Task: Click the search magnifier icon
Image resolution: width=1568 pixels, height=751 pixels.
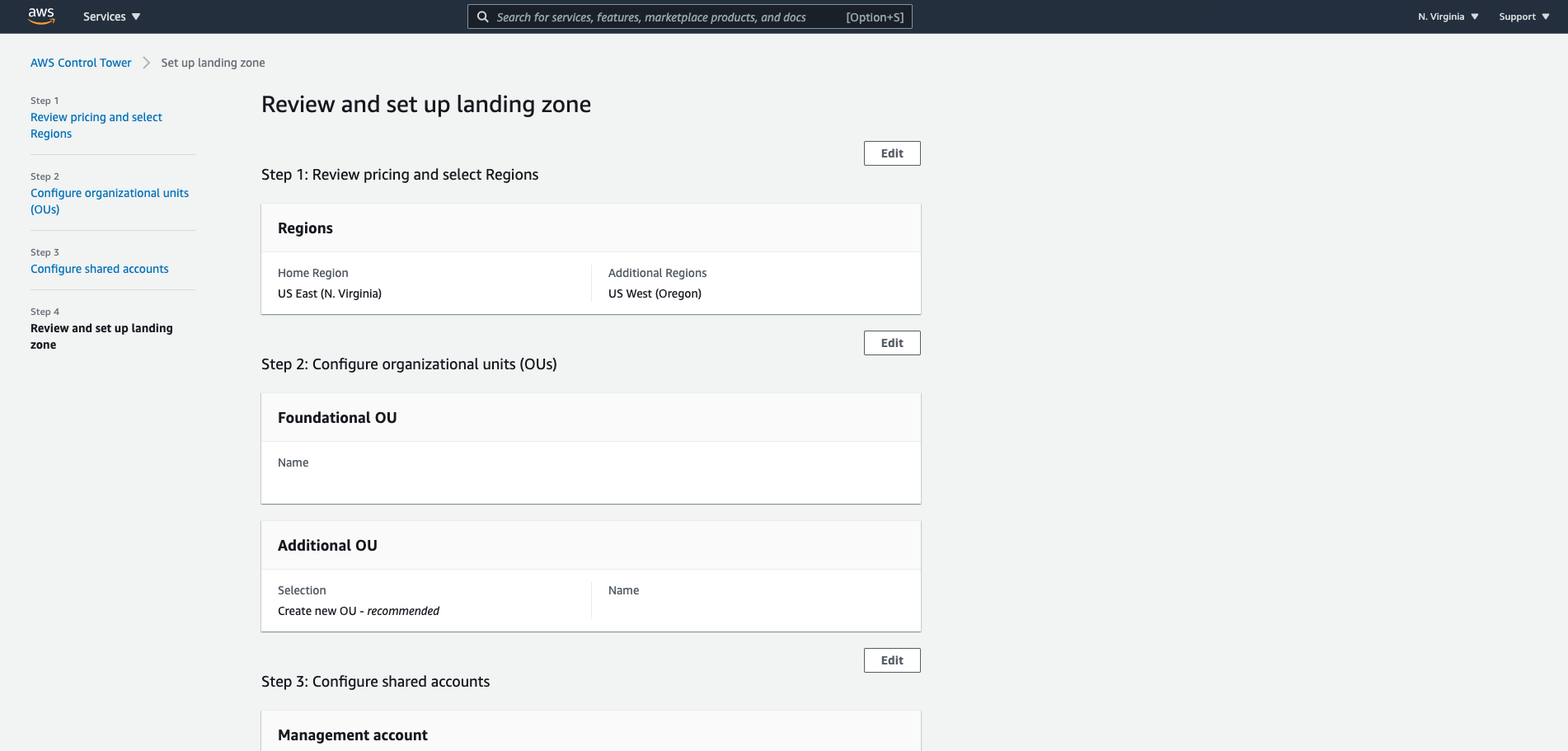Action: click(483, 16)
